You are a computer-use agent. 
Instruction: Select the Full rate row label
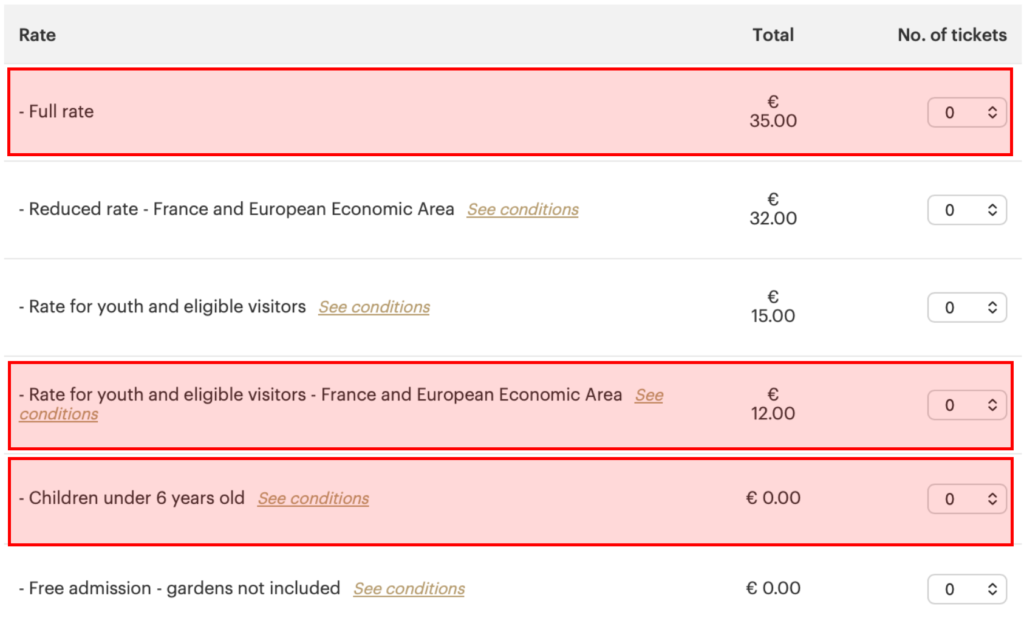[x=59, y=112]
